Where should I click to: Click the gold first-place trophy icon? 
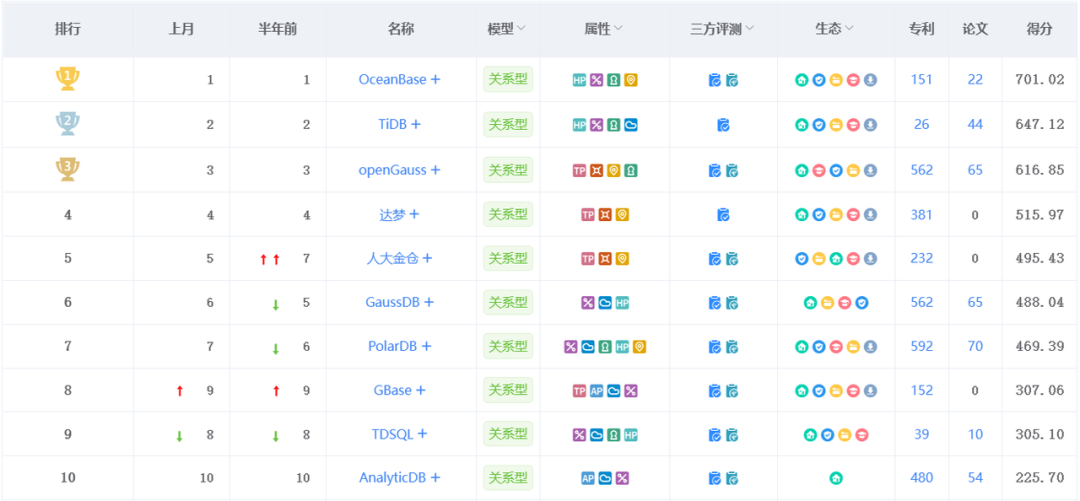[x=68, y=79]
